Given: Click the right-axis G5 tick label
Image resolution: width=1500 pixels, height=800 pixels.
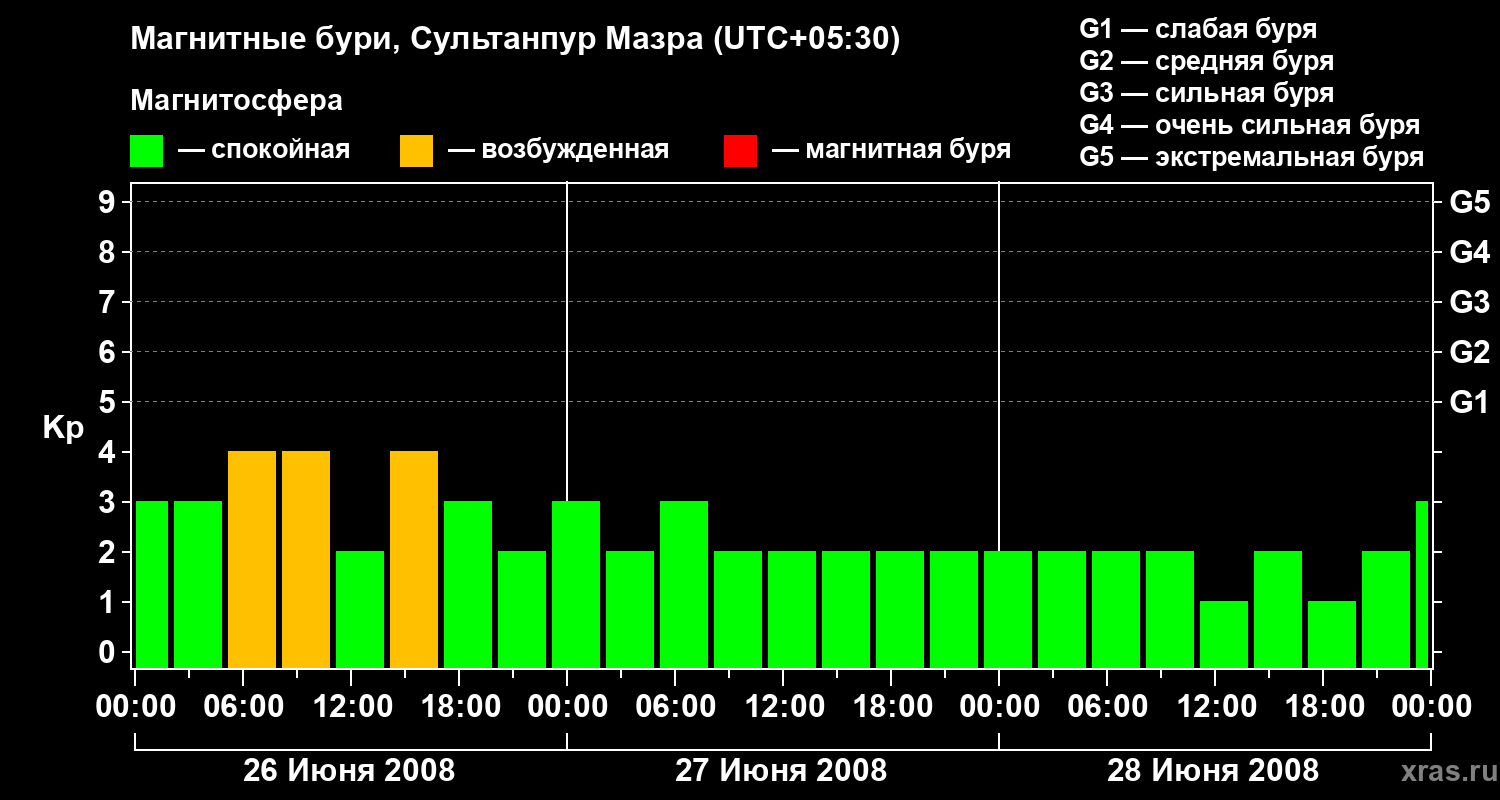Looking at the screenshot, I should point(1470,202).
